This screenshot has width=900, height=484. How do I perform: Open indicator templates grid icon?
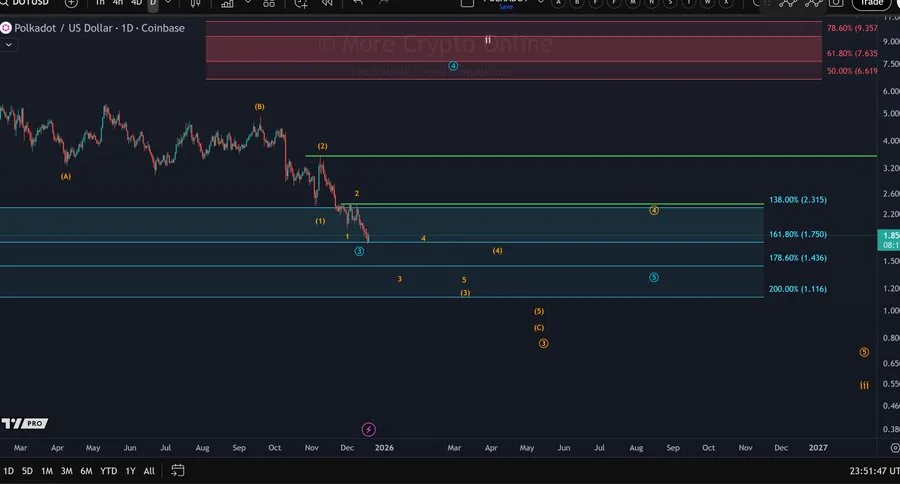coord(269,3)
